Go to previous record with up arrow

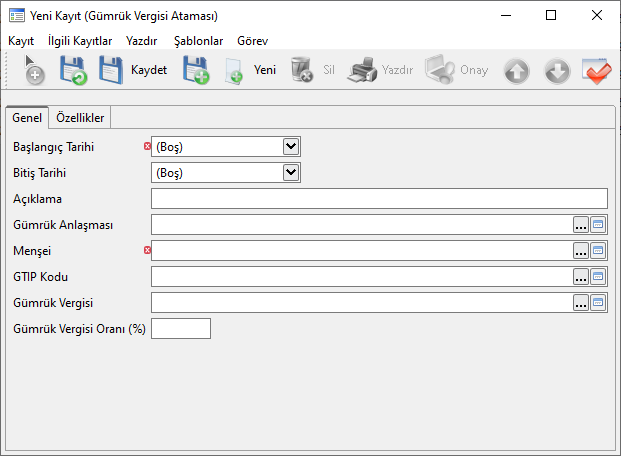pyautogui.click(x=516, y=71)
